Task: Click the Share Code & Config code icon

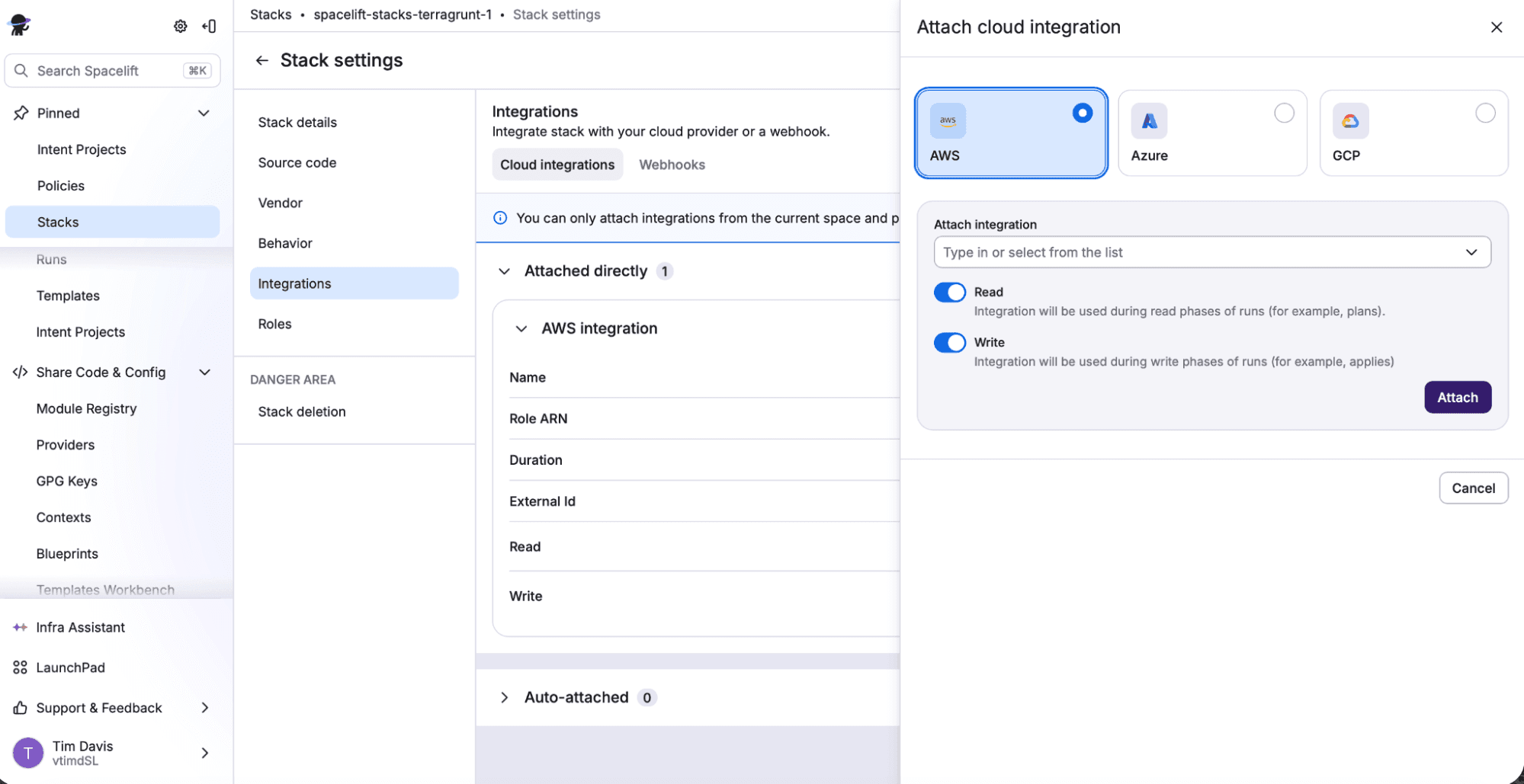Action: click(x=21, y=372)
